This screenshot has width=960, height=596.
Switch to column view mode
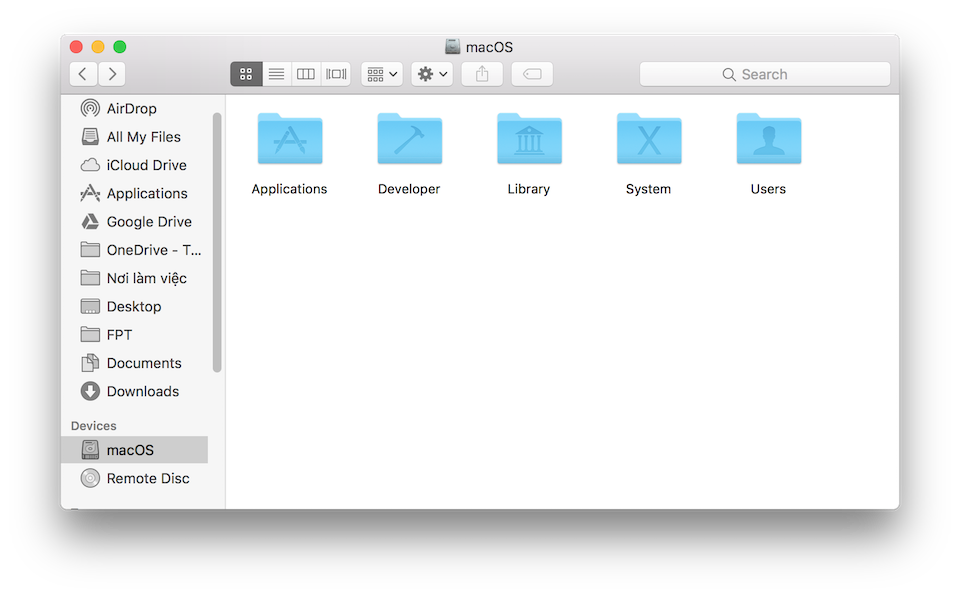tap(306, 74)
